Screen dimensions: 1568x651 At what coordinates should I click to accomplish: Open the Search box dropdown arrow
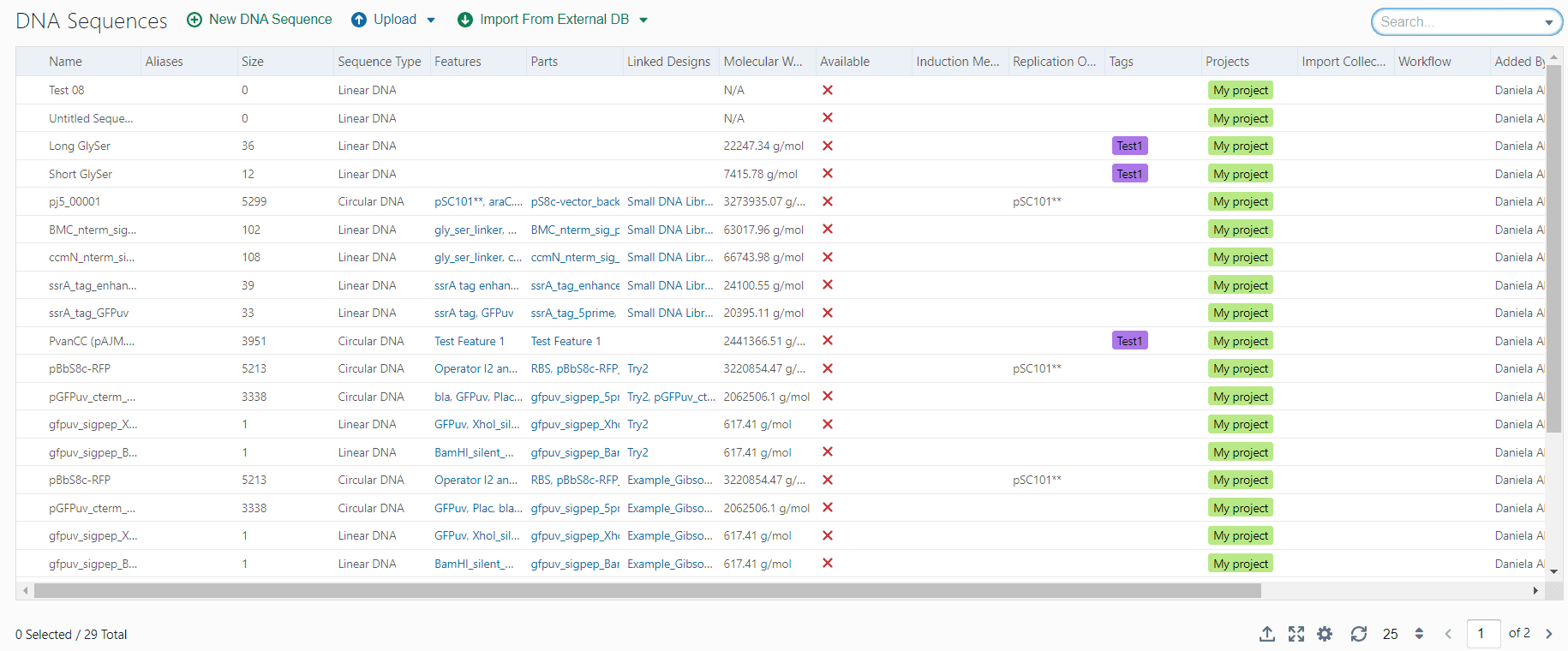pyautogui.click(x=1548, y=22)
